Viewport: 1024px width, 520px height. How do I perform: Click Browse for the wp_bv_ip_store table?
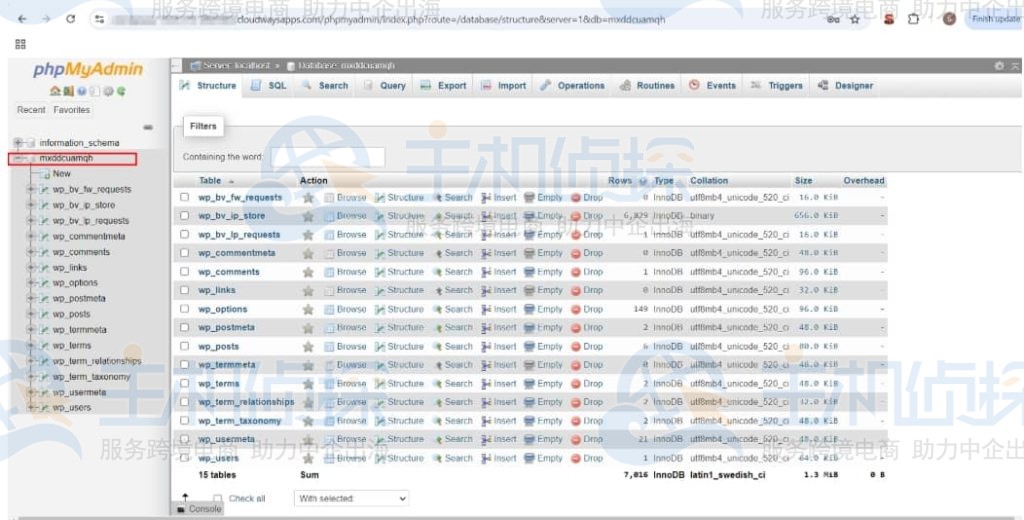tap(344, 216)
